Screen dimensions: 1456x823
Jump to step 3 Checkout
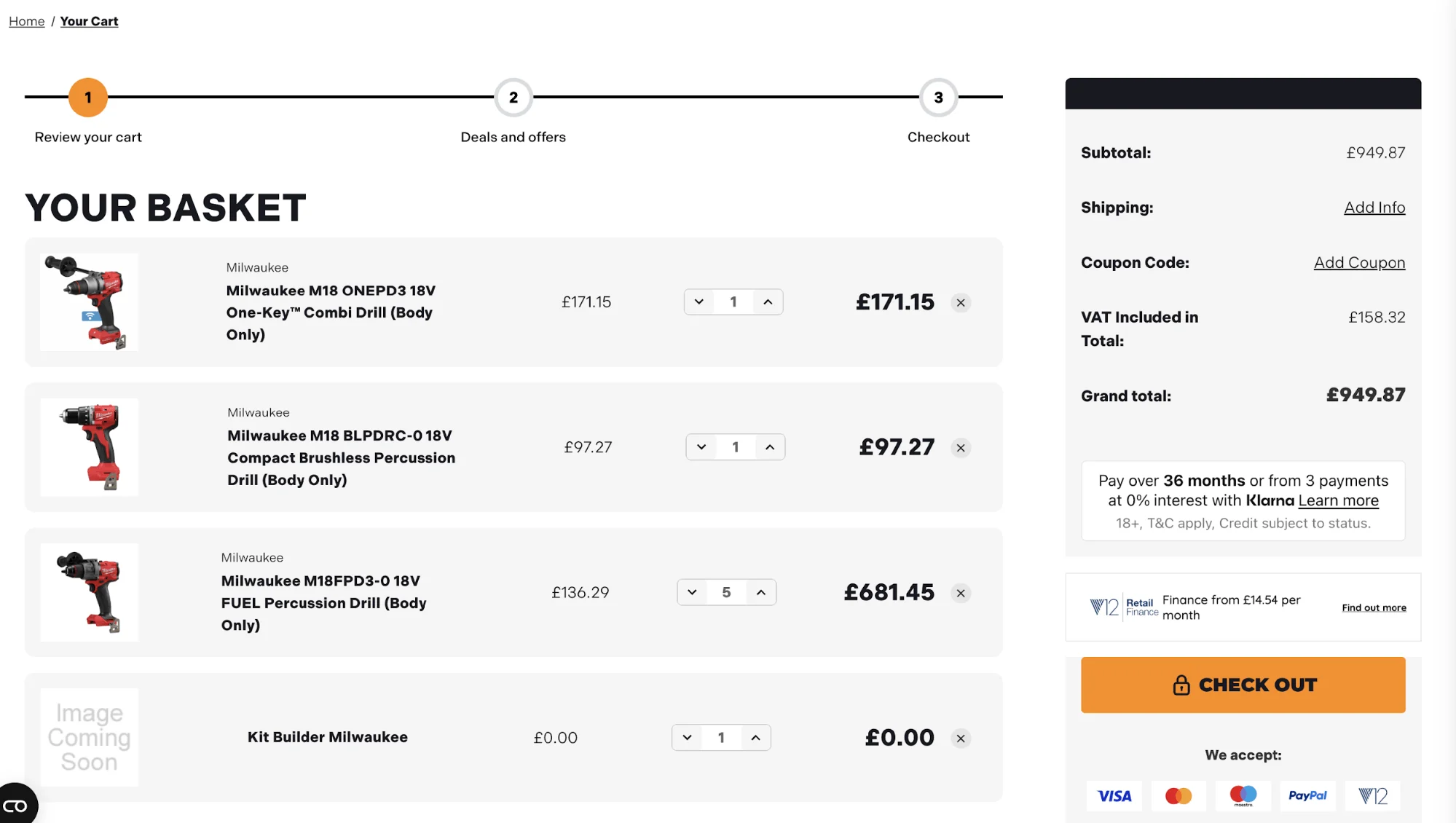[x=938, y=98]
